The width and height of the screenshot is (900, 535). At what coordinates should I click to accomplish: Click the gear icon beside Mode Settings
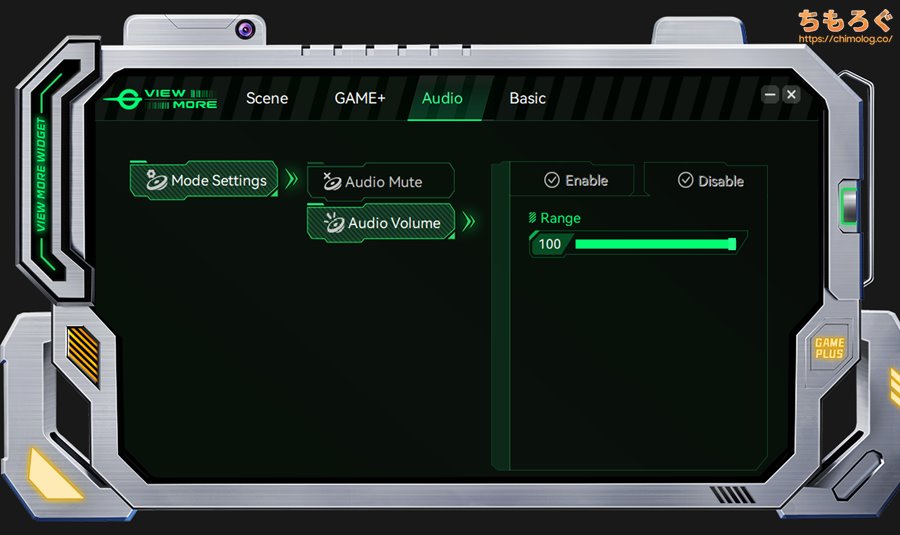pyautogui.click(x=155, y=180)
